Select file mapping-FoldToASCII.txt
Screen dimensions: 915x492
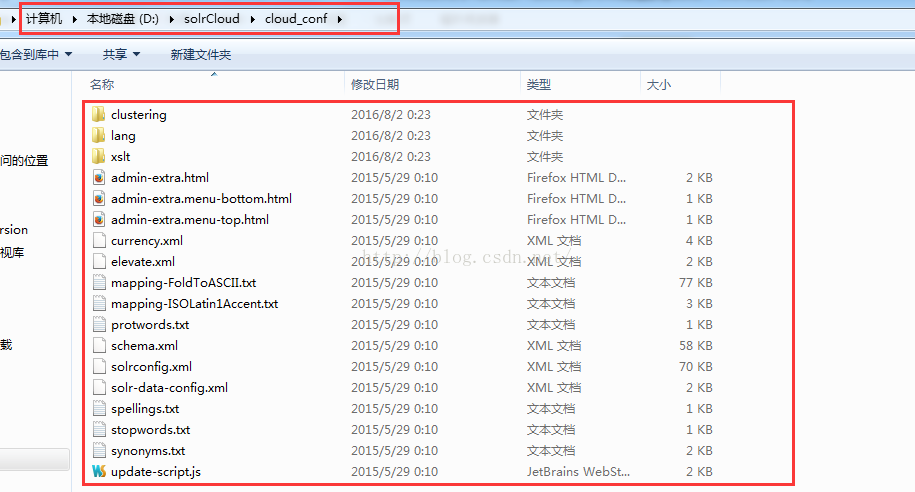(x=184, y=282)
